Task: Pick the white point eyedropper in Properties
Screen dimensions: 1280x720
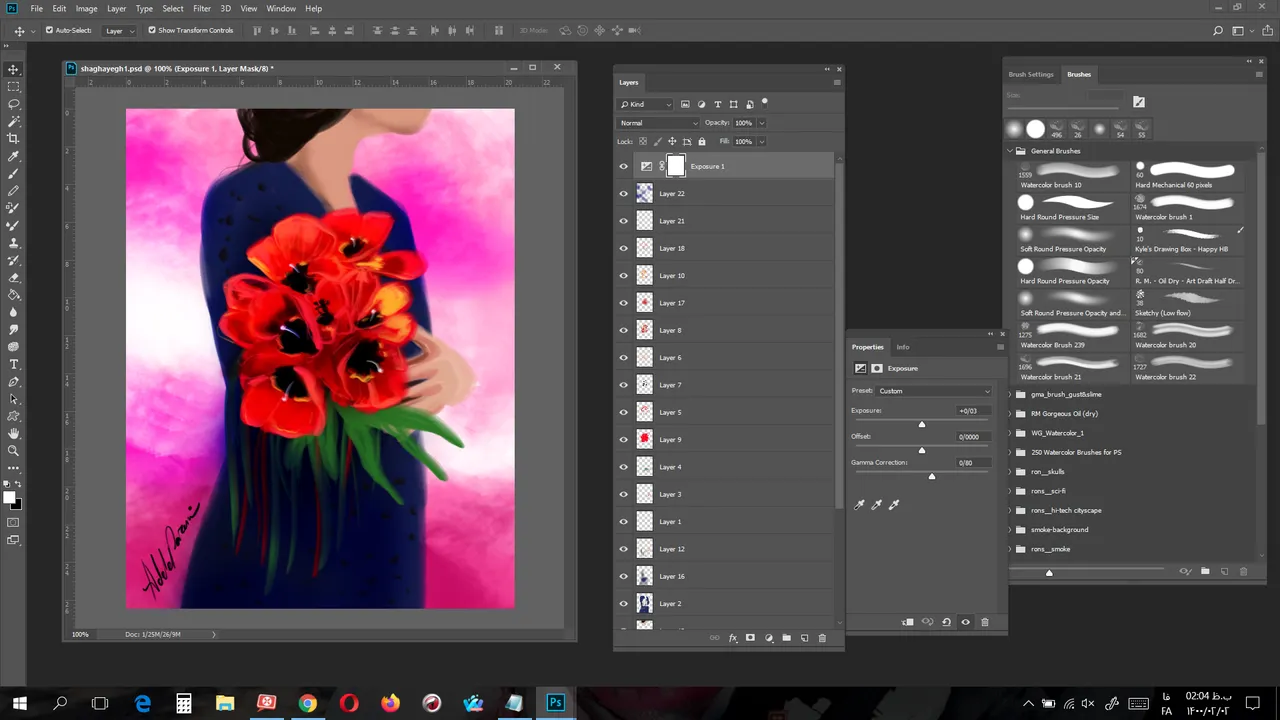Action: click(x=894, y=505)
